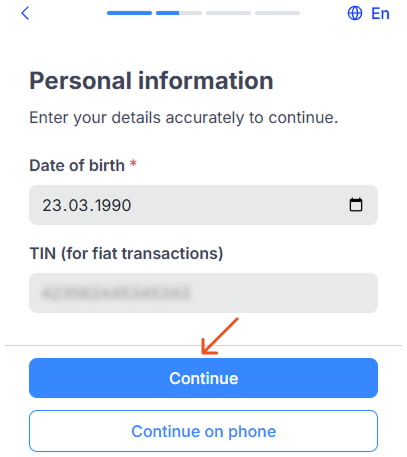Go back using the left chevron
407x457 pixels.
[25, 14]
